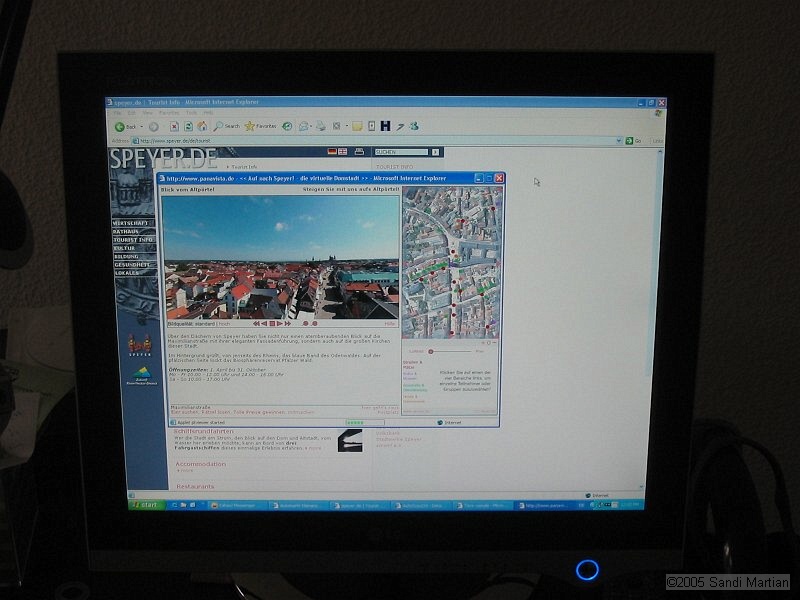Viewport: 800px width, 600px height.
Task: Switch site language via English flag
Action: [x=342, y=152]
